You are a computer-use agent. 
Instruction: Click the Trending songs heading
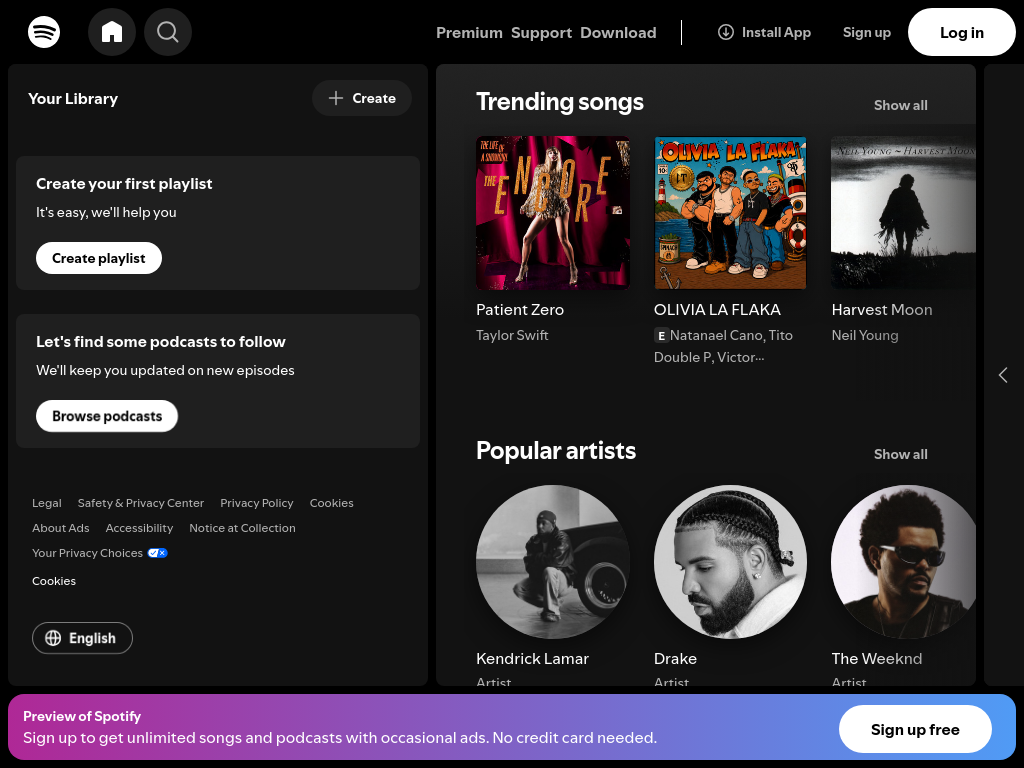560,102
